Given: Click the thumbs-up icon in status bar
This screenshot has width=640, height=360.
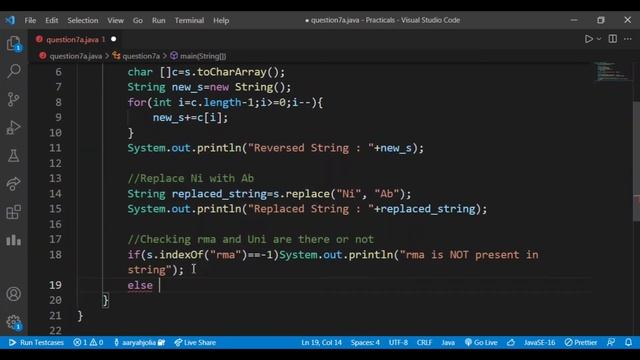Looking at the screenshot, I should (511, 342).
